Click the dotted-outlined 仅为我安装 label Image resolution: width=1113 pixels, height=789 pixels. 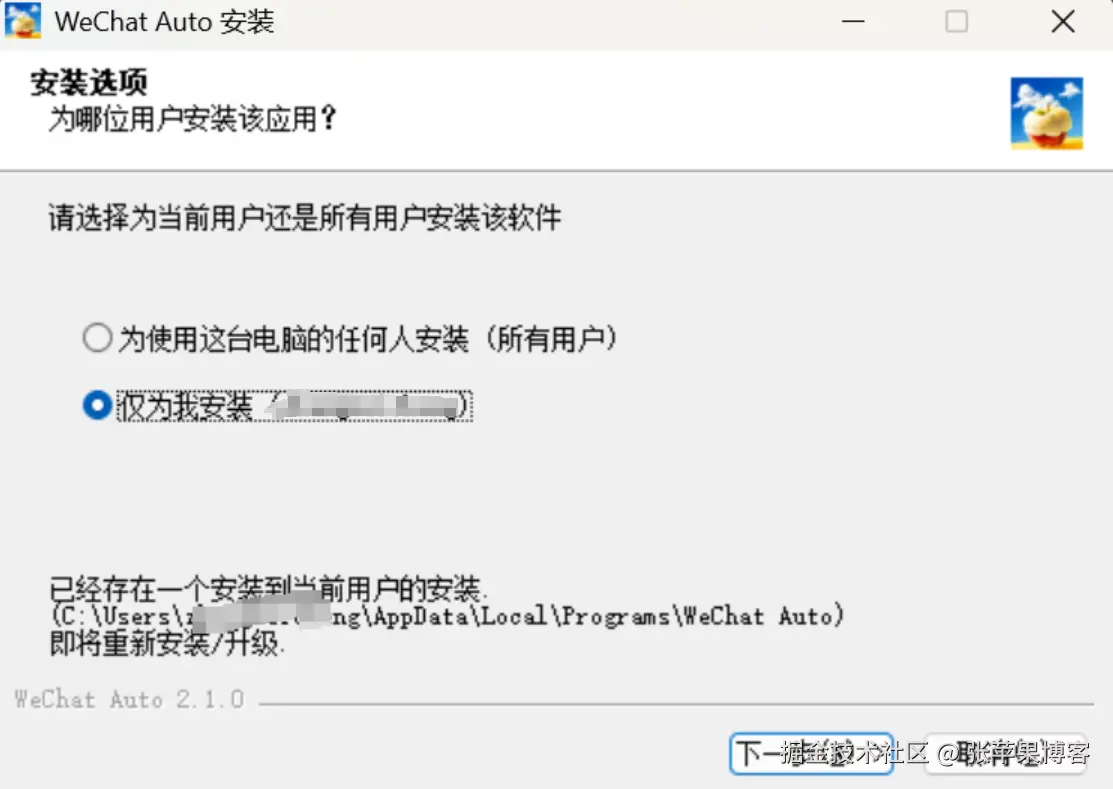295,406
